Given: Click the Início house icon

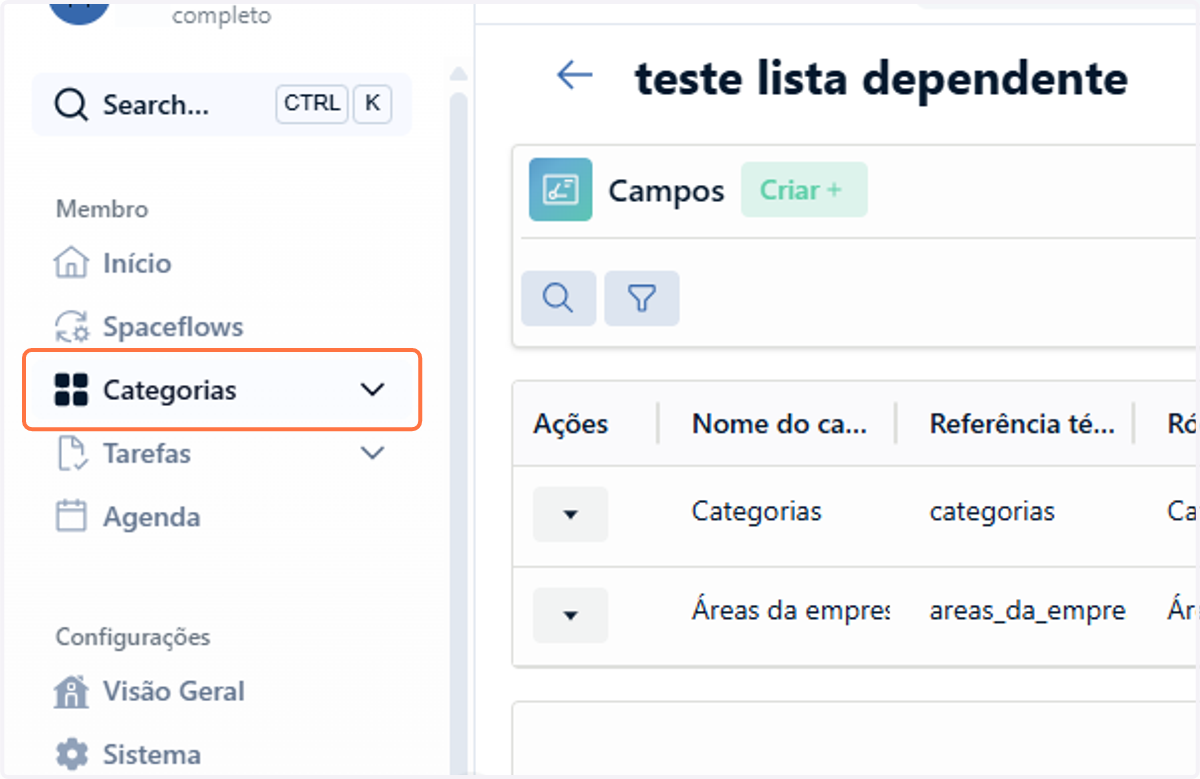Looking at the screenshot, I should tap(71, 264).
